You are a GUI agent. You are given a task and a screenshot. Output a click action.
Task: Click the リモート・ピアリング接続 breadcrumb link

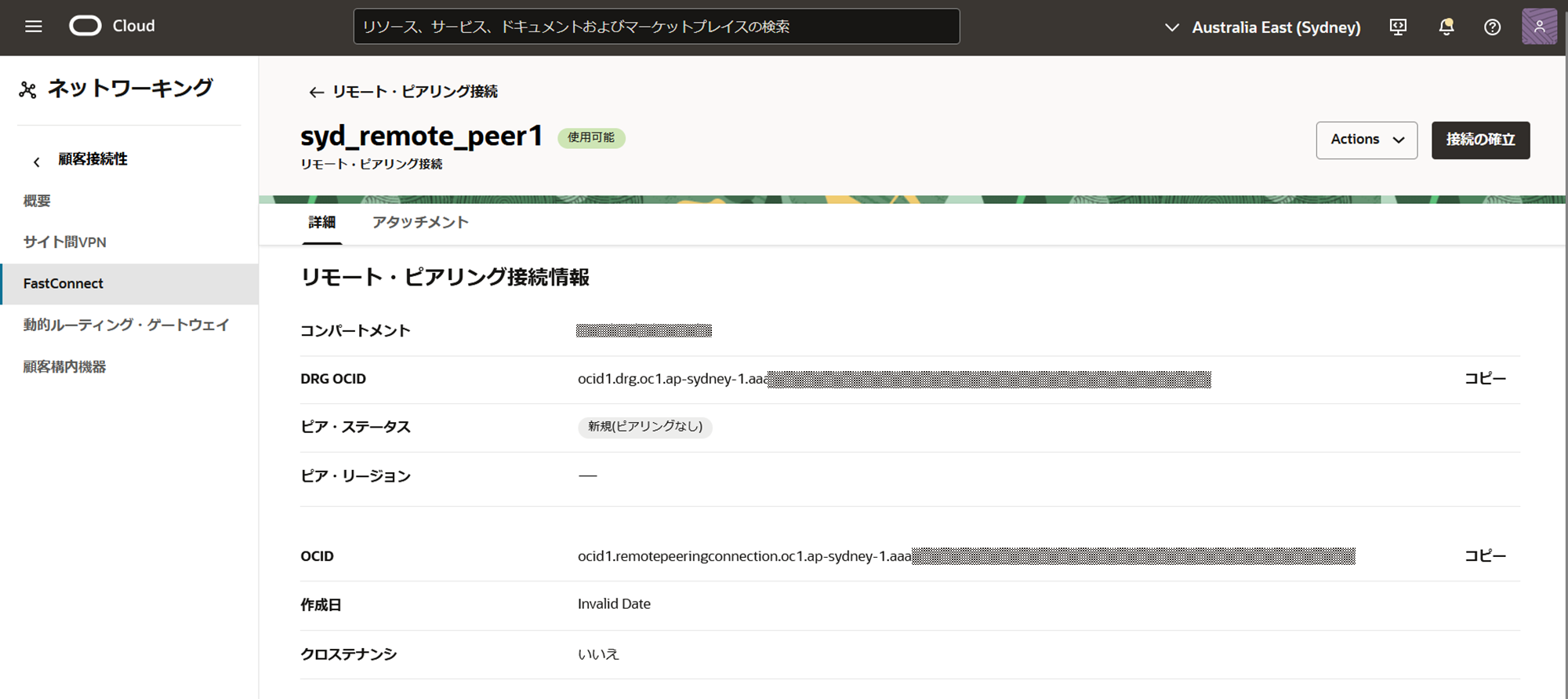coord(415,92)
